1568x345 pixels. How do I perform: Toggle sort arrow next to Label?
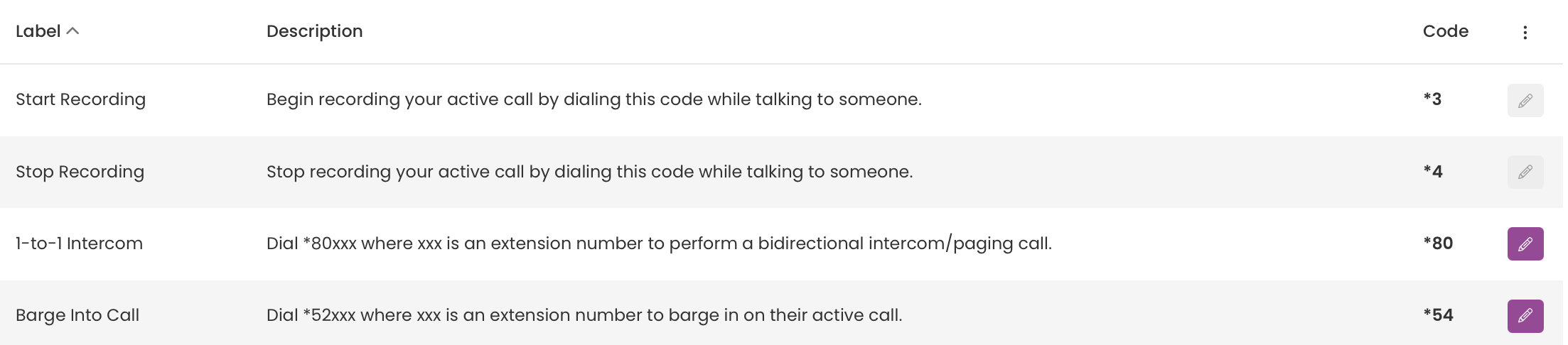(73, 31)
